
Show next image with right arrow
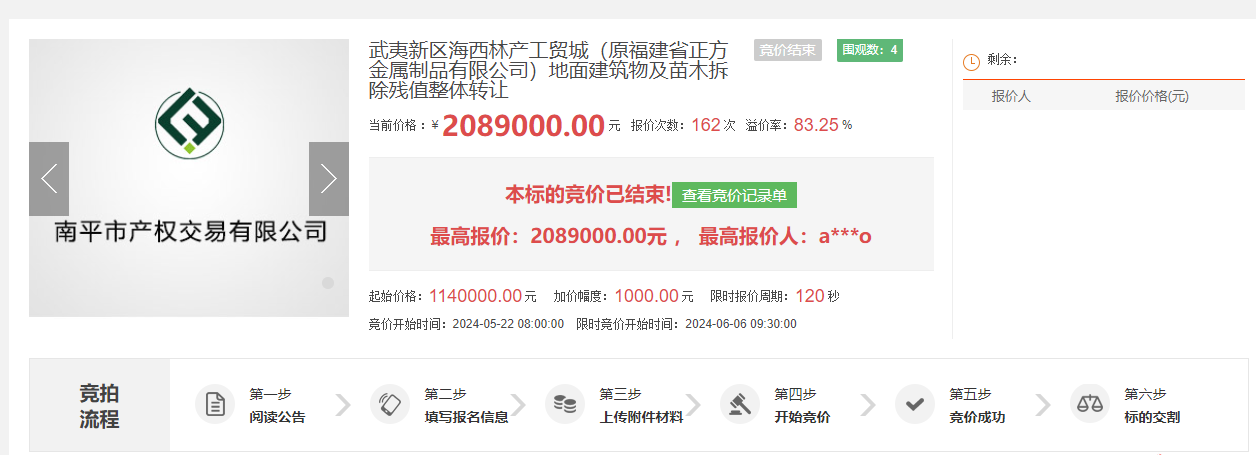pos(328,179)
